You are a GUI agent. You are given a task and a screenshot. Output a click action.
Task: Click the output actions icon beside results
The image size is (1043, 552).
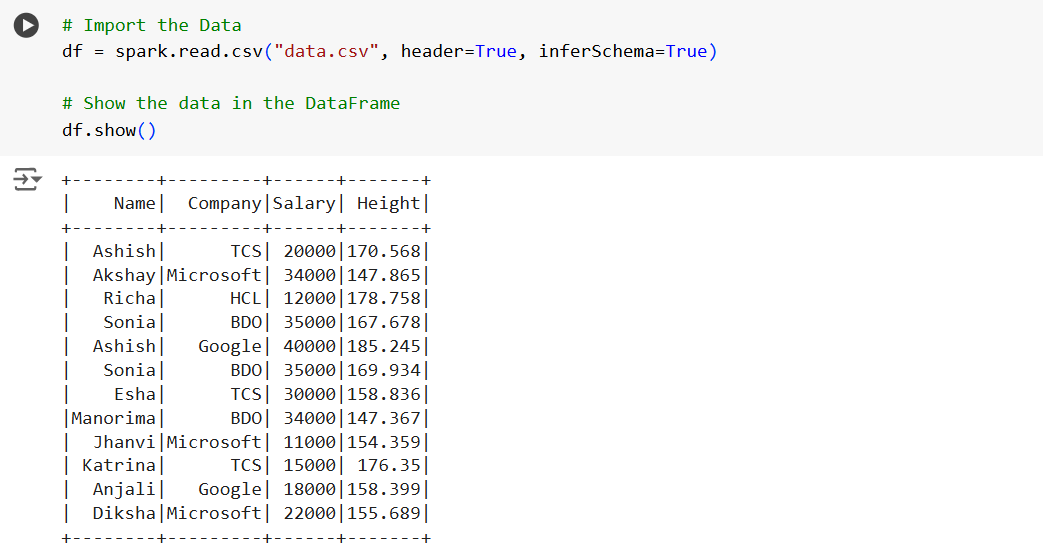click(x=27, y=180)
